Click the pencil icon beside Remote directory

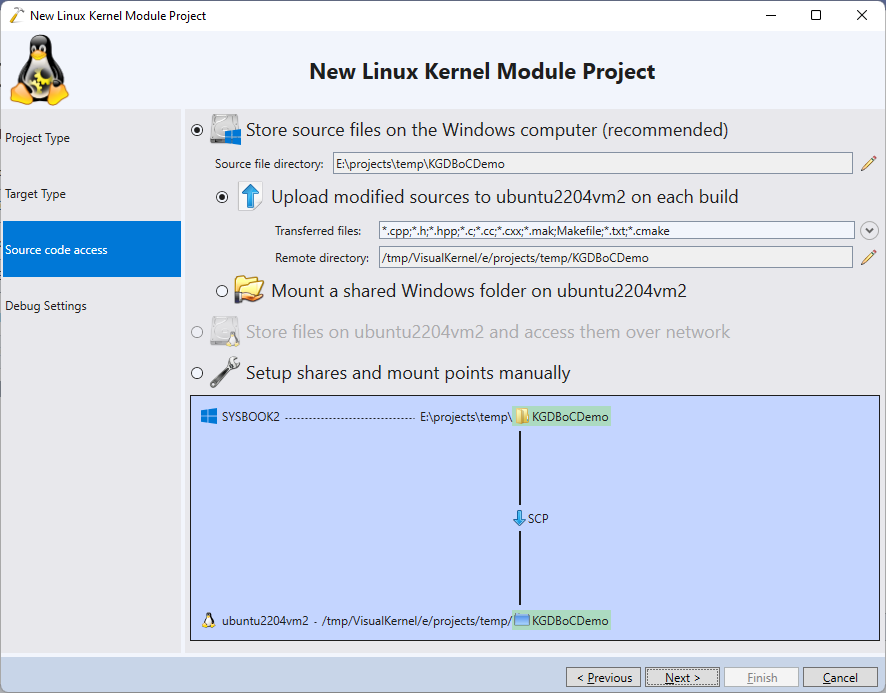[x=868, y=258]
